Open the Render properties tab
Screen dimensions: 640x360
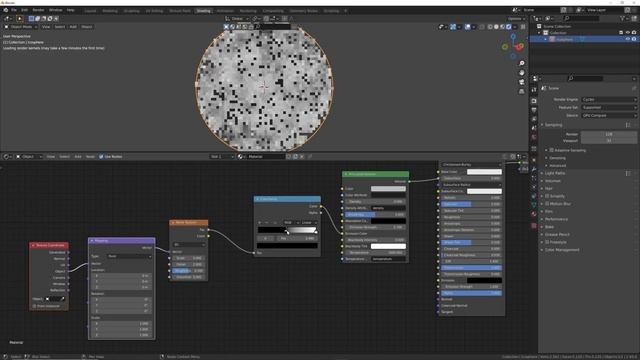coord(534,100)
